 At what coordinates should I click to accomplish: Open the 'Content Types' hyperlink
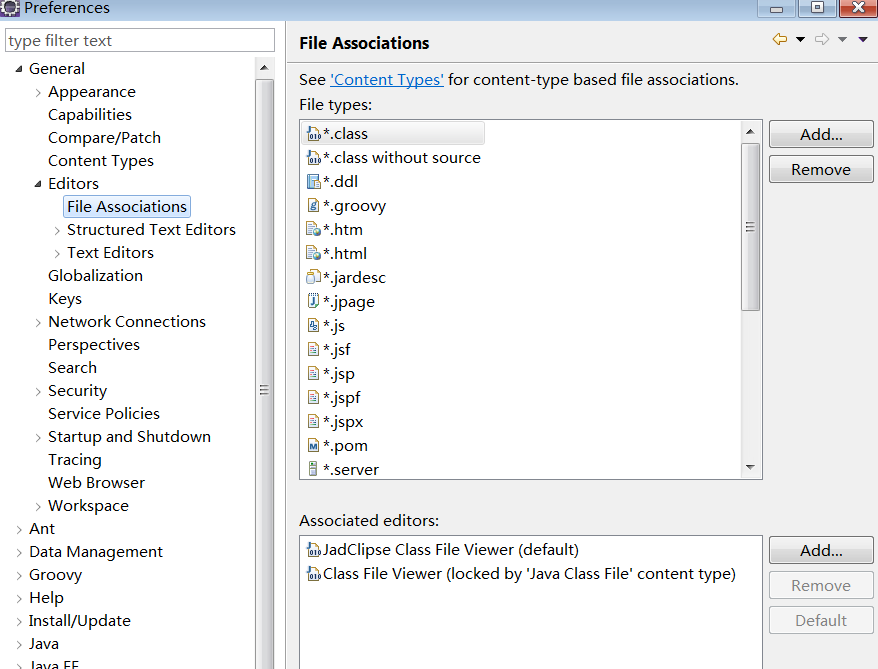[386, 80]
